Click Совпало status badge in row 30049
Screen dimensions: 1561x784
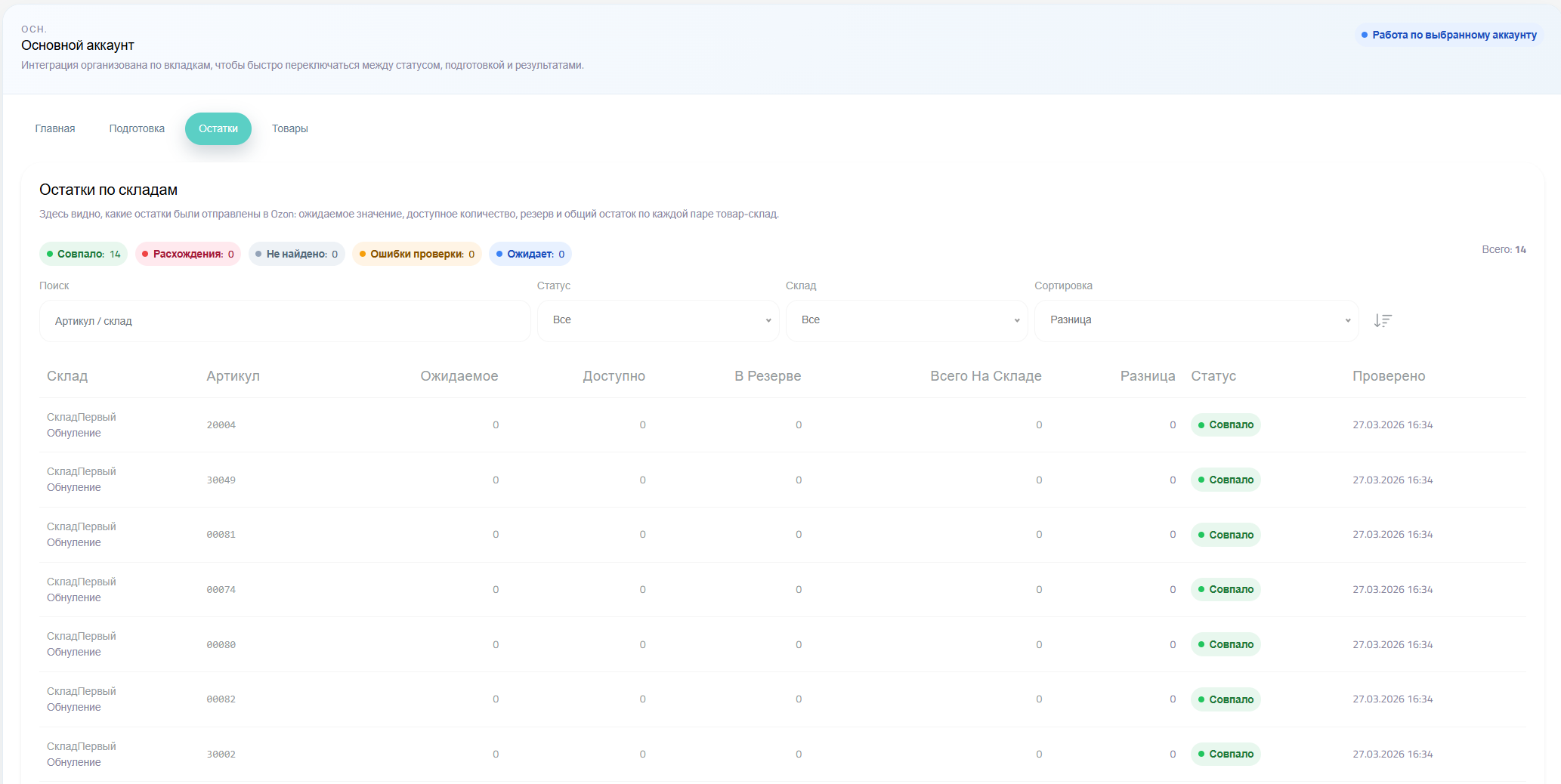point(1226,480)
